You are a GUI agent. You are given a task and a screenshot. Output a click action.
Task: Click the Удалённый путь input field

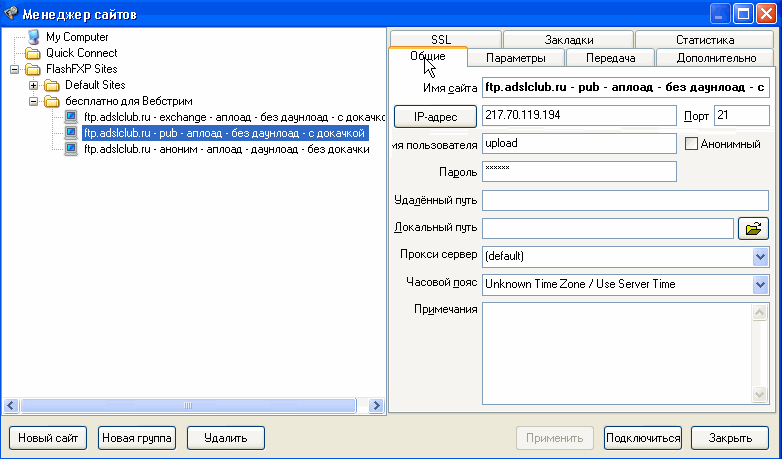pos(626,200)
